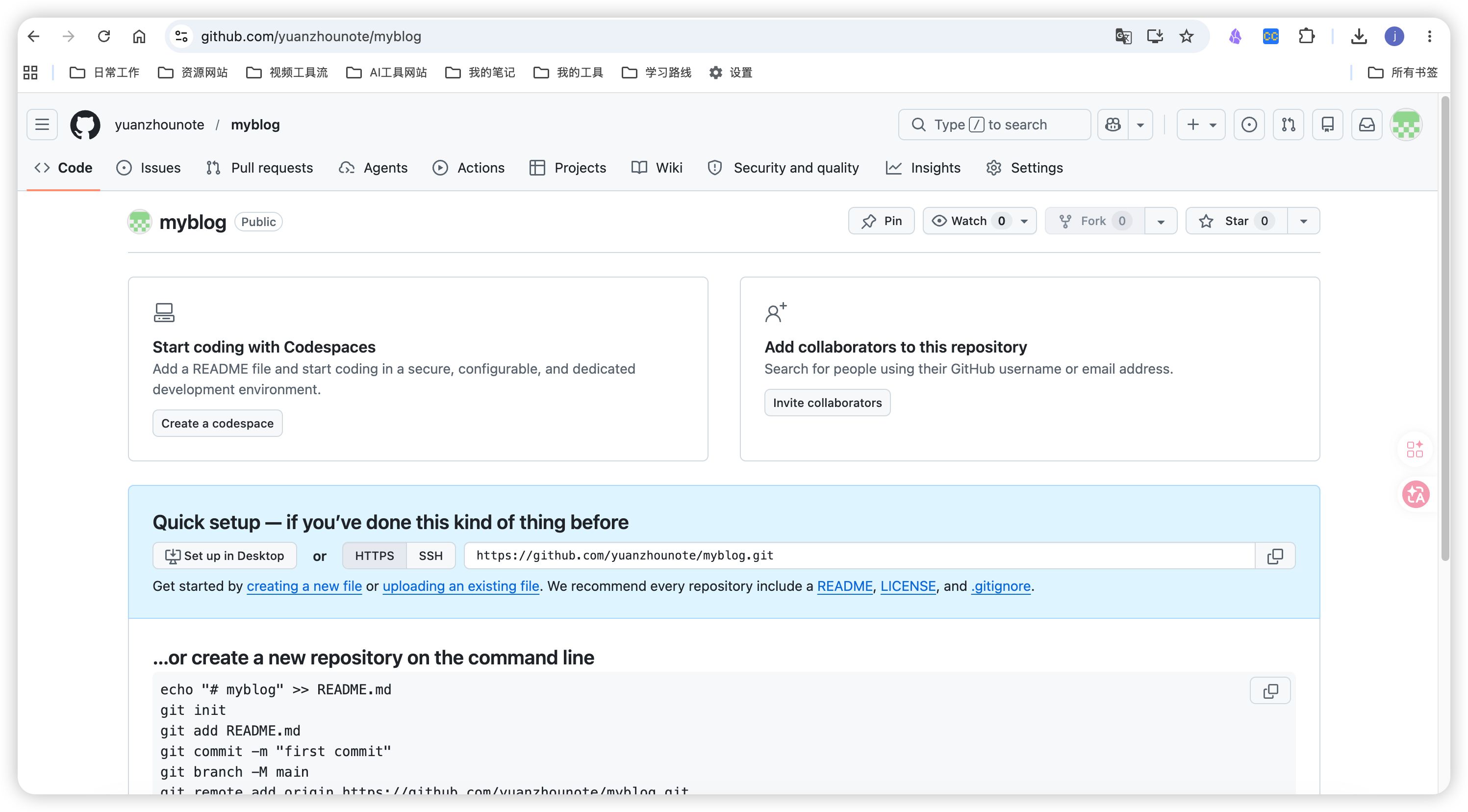Screen dimensions: 1468x812
Task: Click the translate page icon in address bar
Action: tap(1123, 36)
